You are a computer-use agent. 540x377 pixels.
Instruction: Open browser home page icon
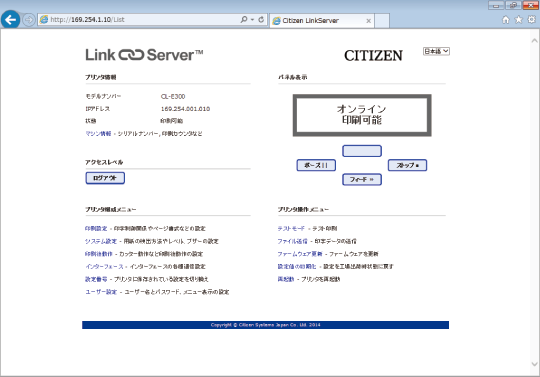click(x=505, y=20)
